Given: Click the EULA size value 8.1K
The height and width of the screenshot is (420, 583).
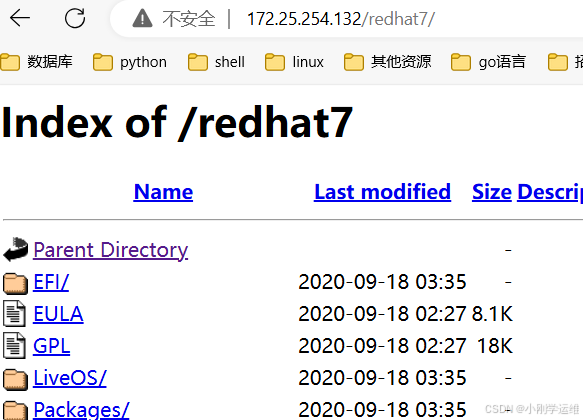Looking at the screenshot, I should tap(492, 314).
